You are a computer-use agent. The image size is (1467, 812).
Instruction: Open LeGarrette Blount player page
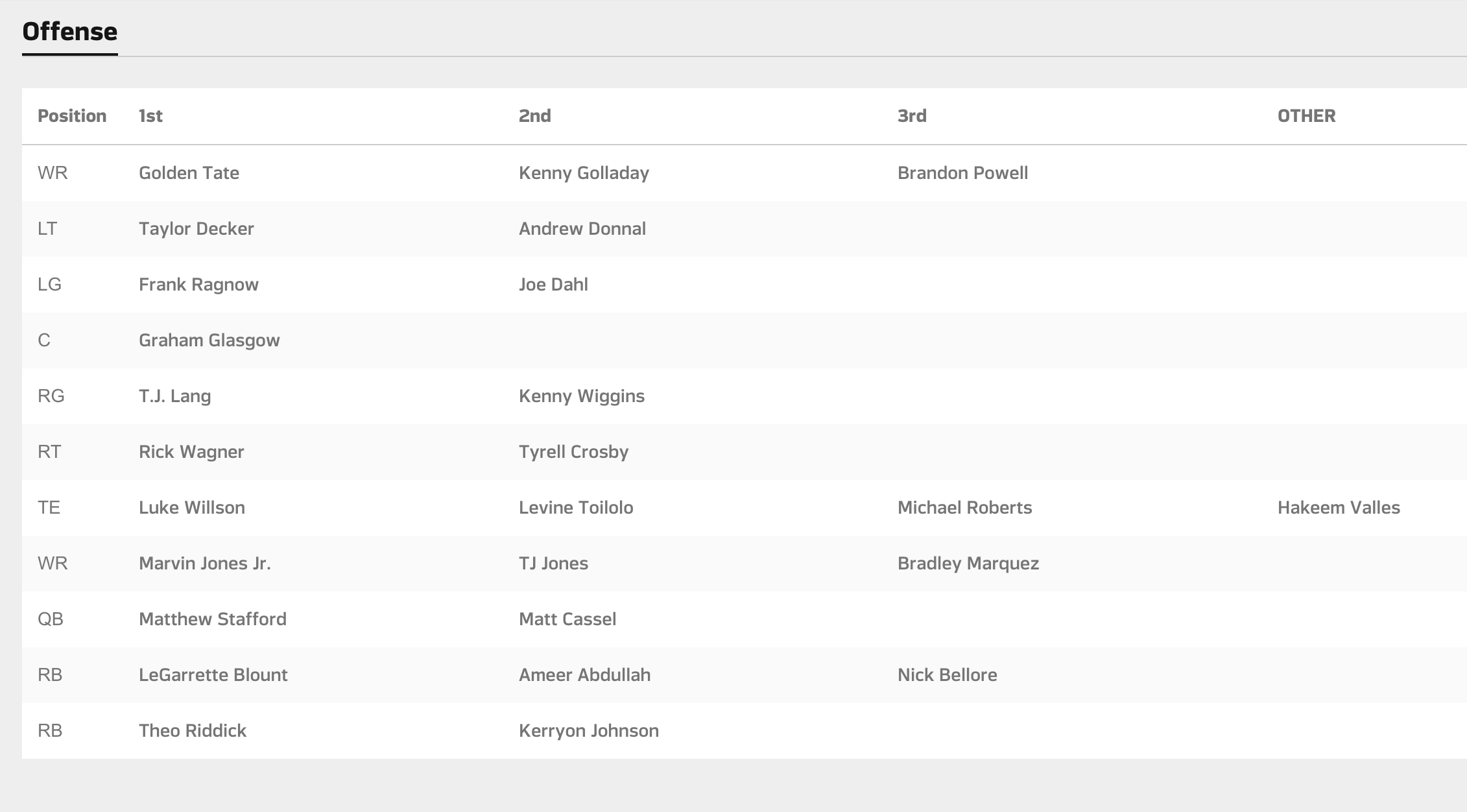tap(213, 675)
